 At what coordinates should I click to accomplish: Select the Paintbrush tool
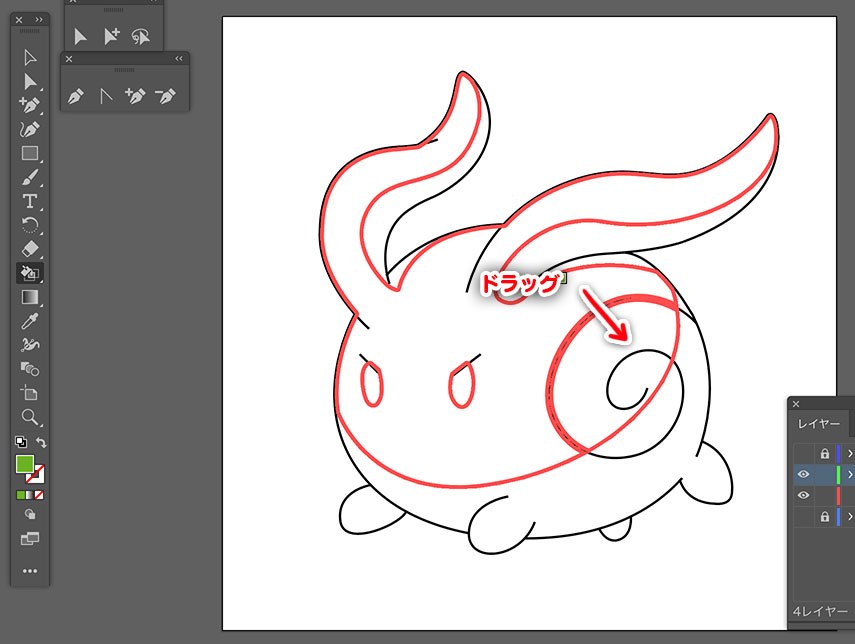click(x=30, y=177)
